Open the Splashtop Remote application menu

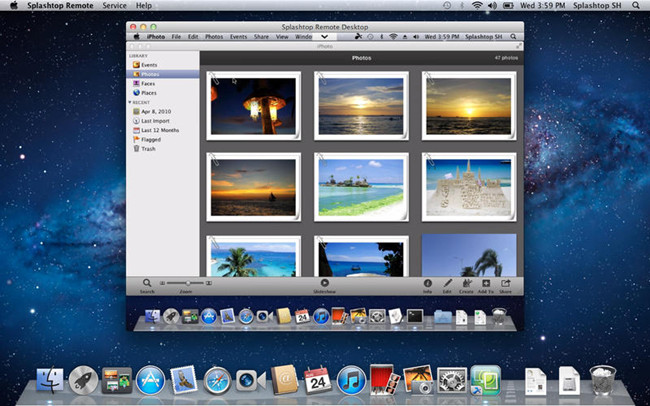(x=61, y=5)
